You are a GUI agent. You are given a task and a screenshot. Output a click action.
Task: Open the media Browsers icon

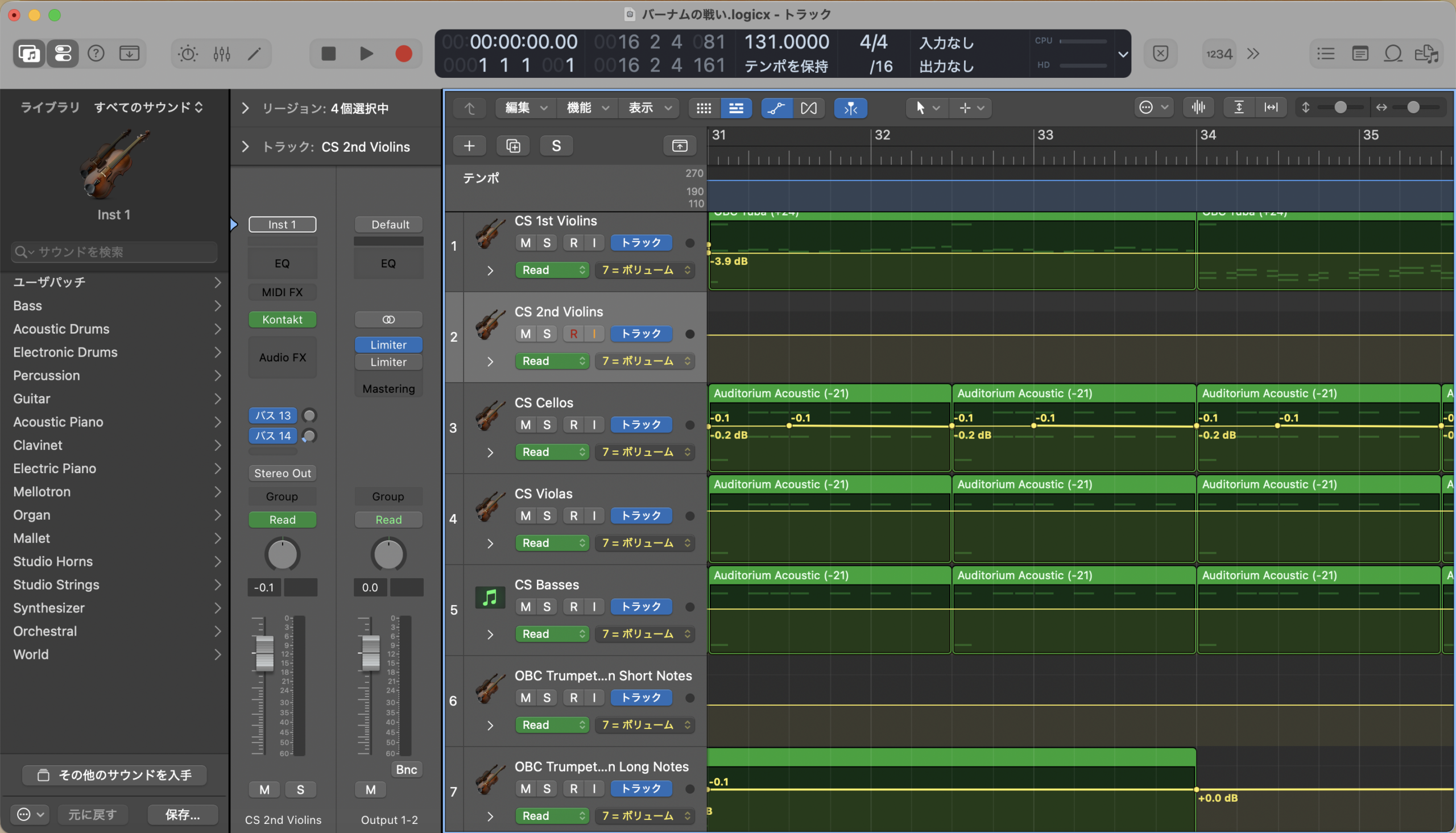[x=1427, y=54]
